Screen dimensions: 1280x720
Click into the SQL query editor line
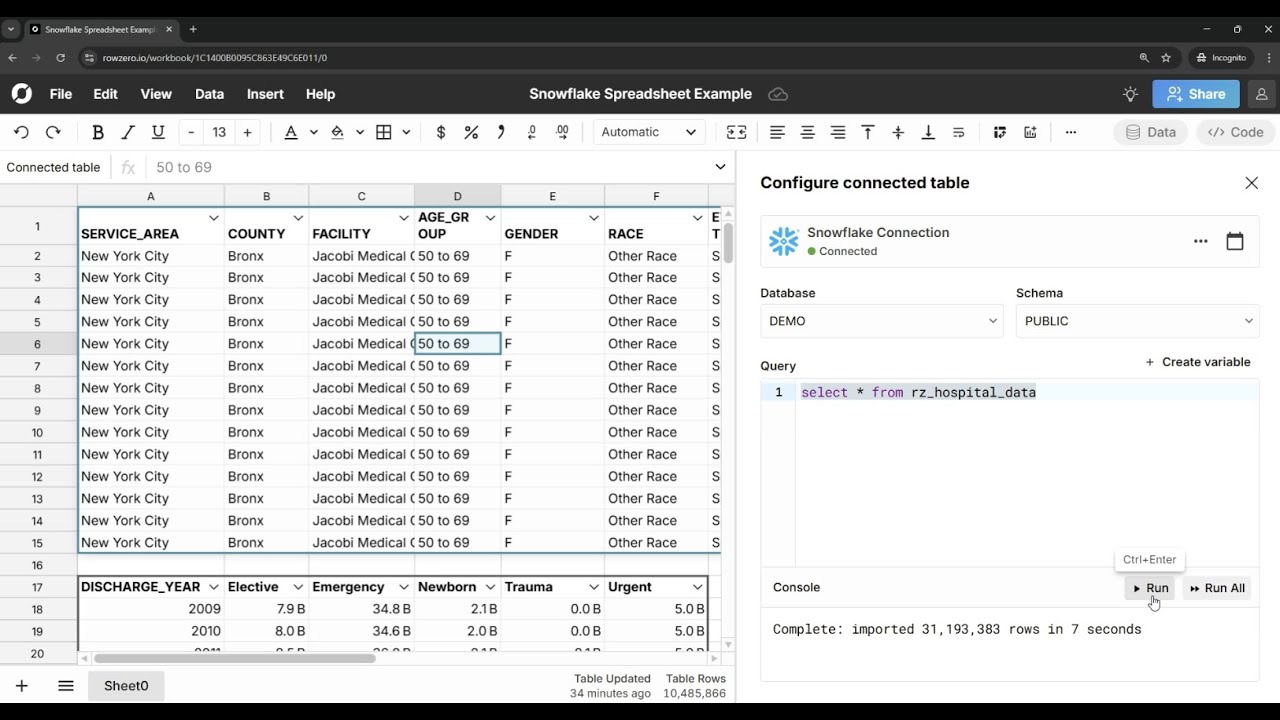pyautogui.click(x=1027, y=392)
